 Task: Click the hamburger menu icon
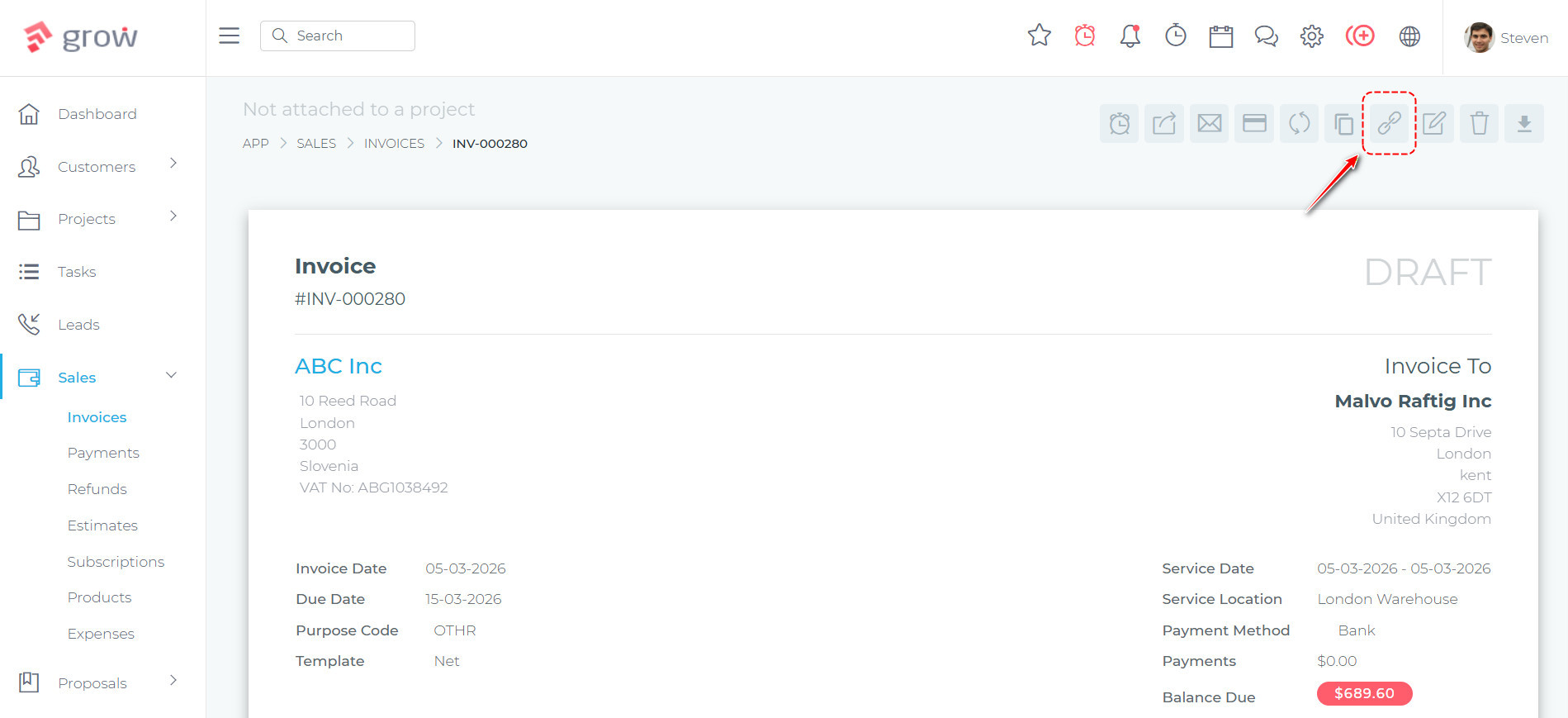229,36
